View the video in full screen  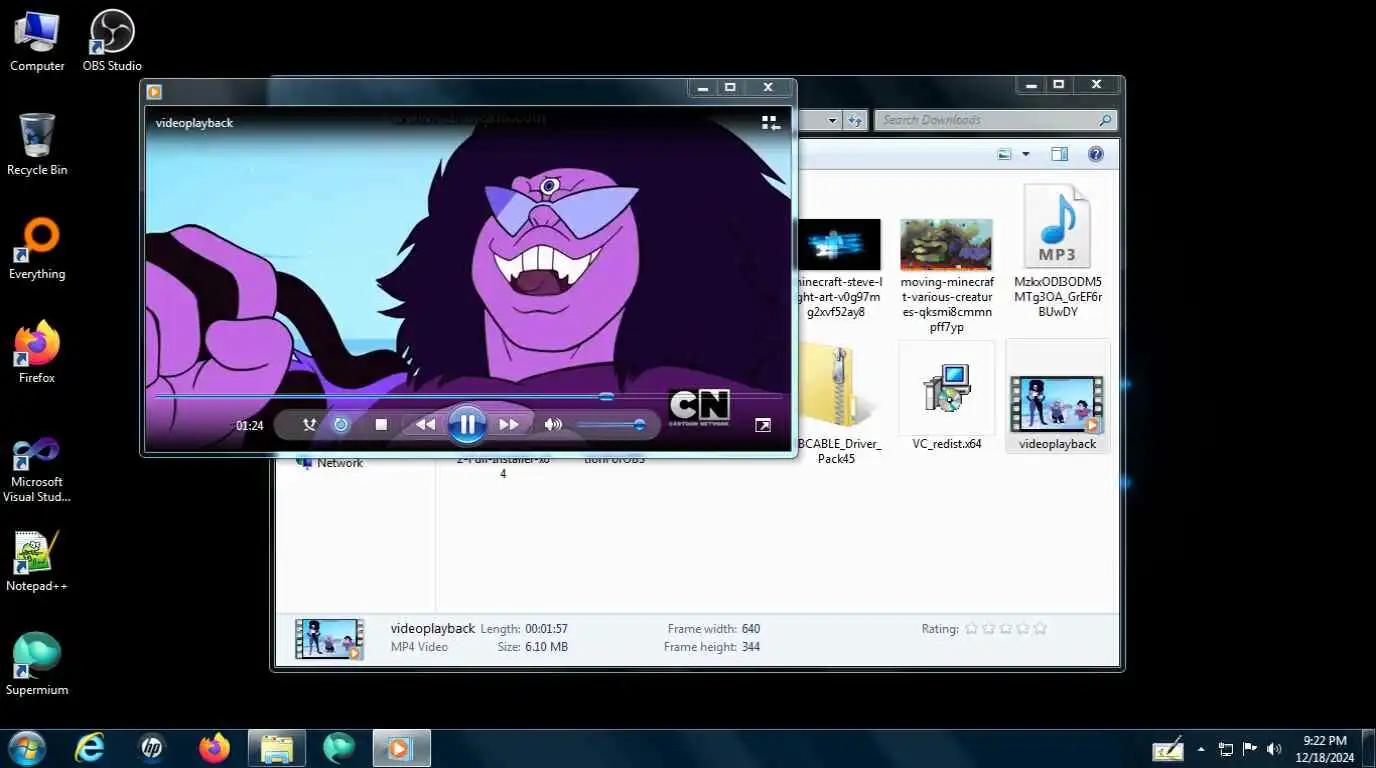[763, 425]
